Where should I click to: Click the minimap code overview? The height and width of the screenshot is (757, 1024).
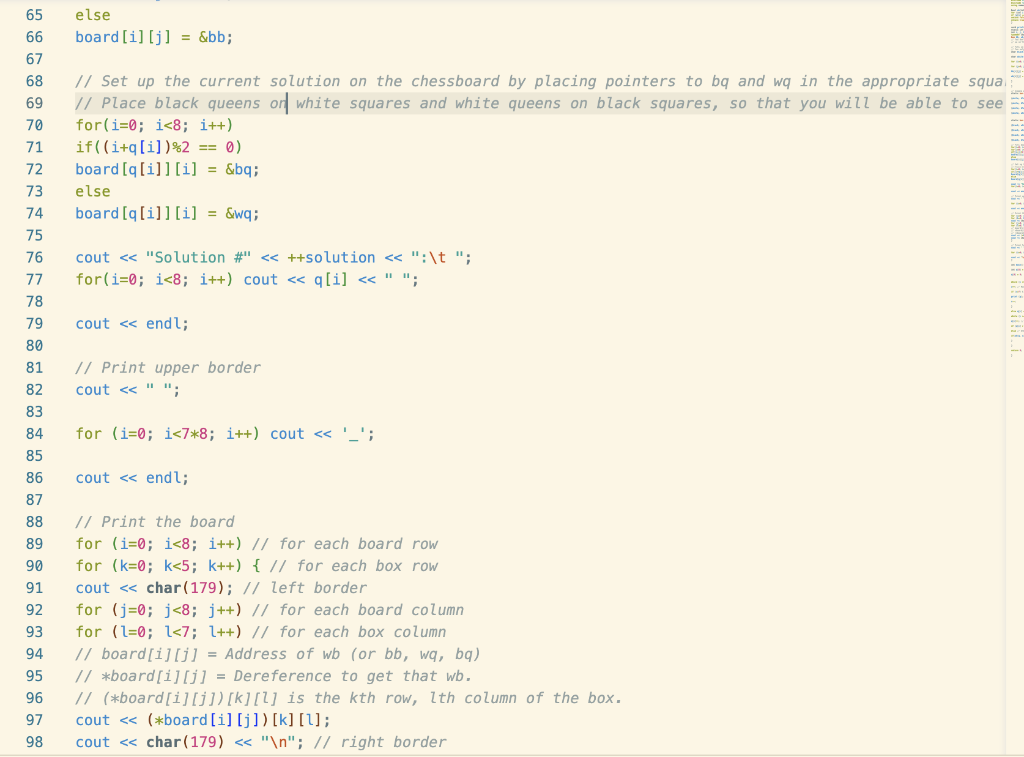point(1015,180)
